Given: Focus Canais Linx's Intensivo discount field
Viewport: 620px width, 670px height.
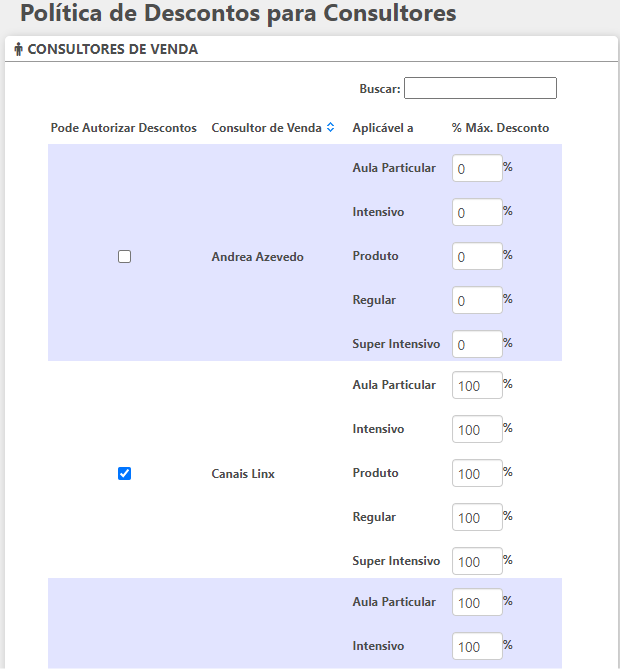Looking at the screenshot, I should coord(477,430).
